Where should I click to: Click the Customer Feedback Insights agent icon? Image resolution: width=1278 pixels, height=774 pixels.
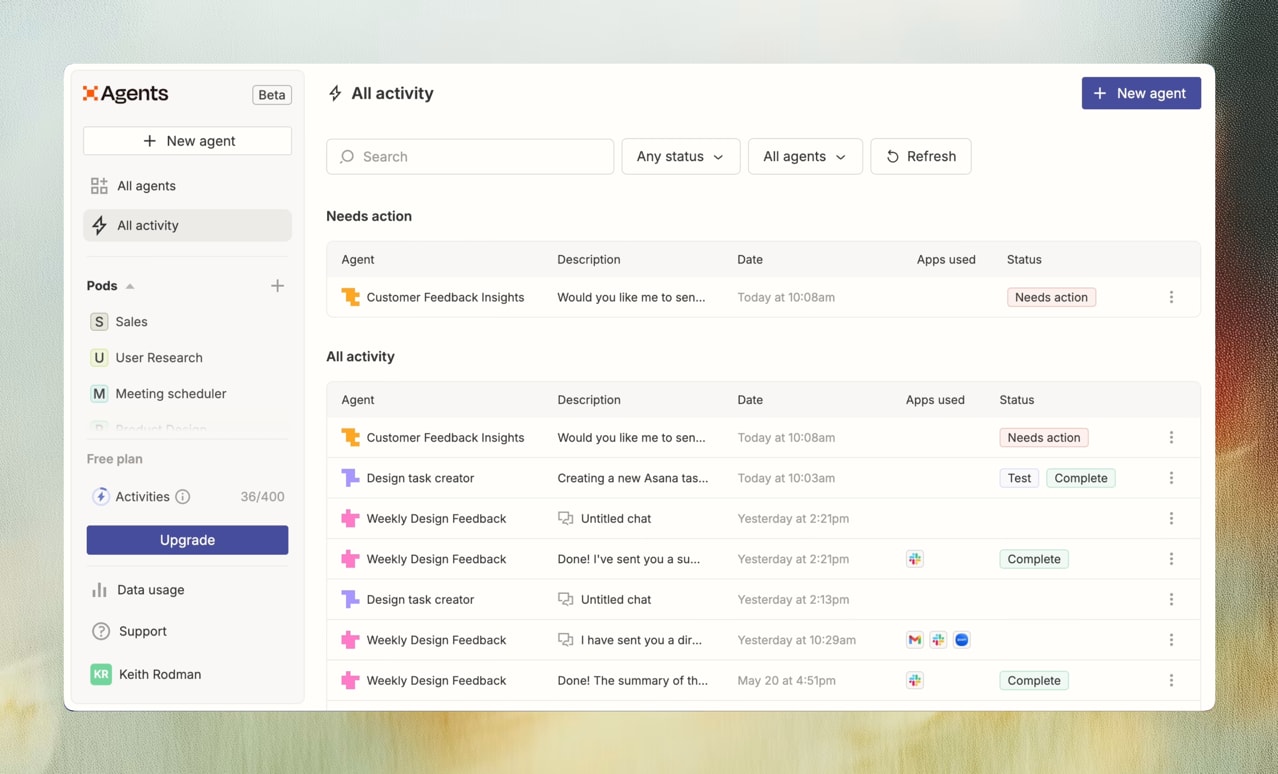[351, 297]
